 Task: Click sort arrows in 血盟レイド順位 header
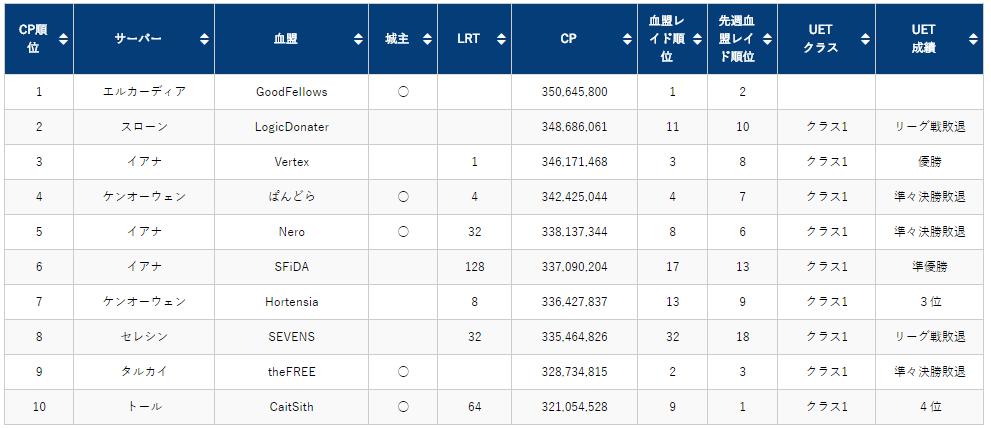[x=696, y=39]
